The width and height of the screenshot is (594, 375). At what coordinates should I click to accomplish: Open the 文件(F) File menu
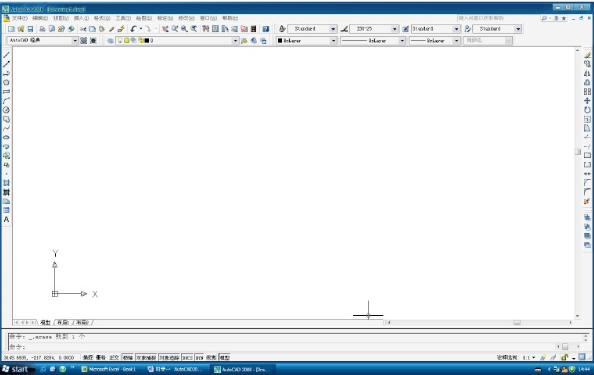[20, 18]
